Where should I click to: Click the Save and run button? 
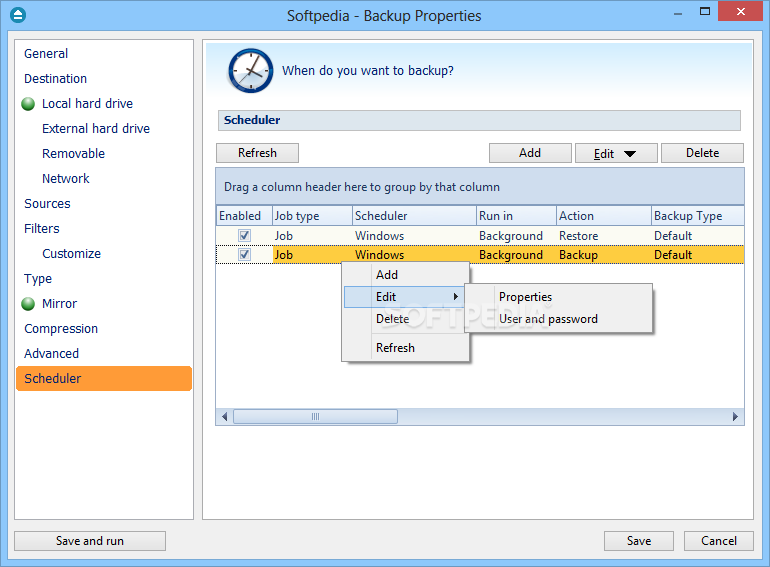[x=90, y=541]
